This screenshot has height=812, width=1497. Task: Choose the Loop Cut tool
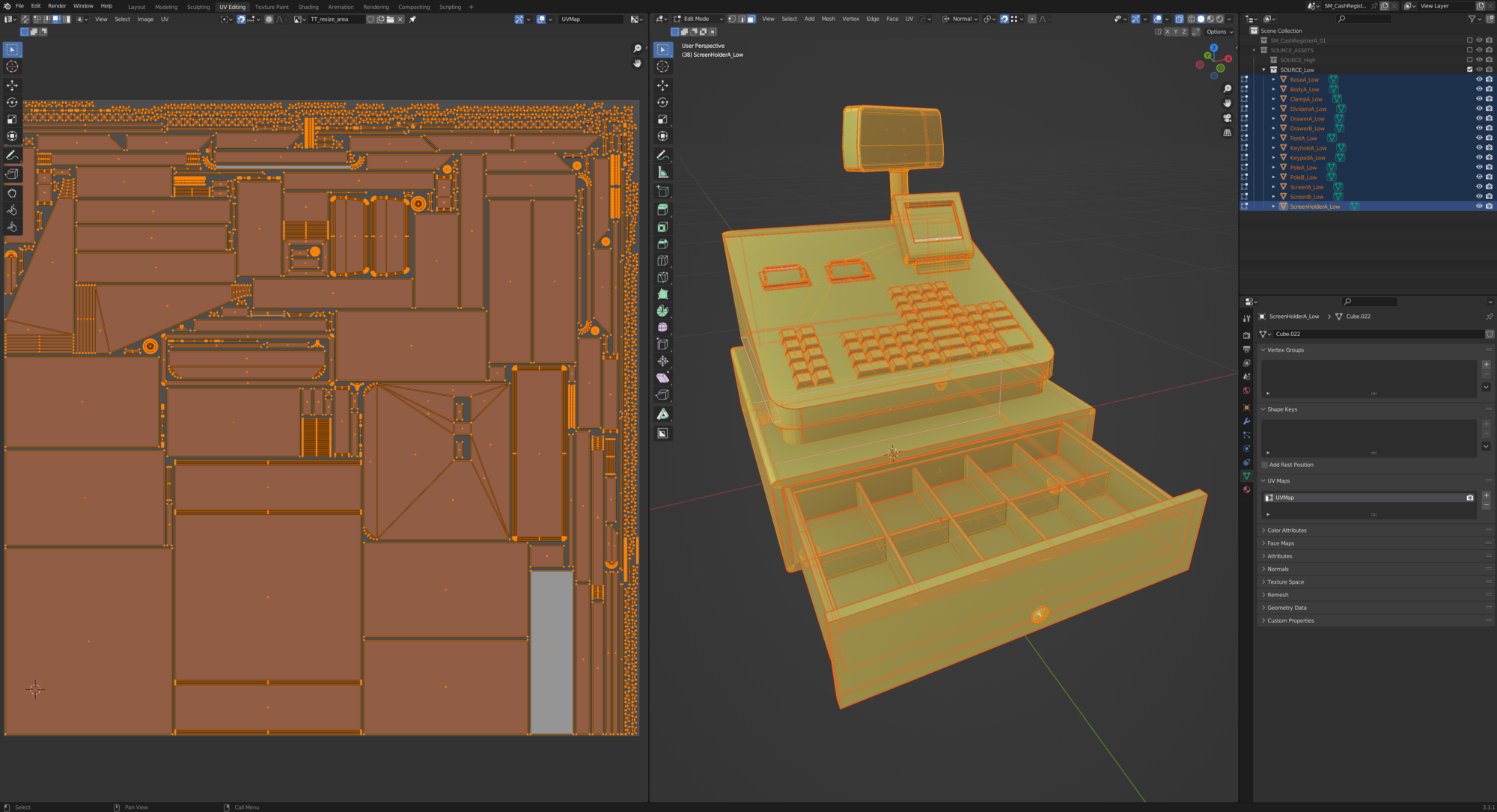[662, 260]
